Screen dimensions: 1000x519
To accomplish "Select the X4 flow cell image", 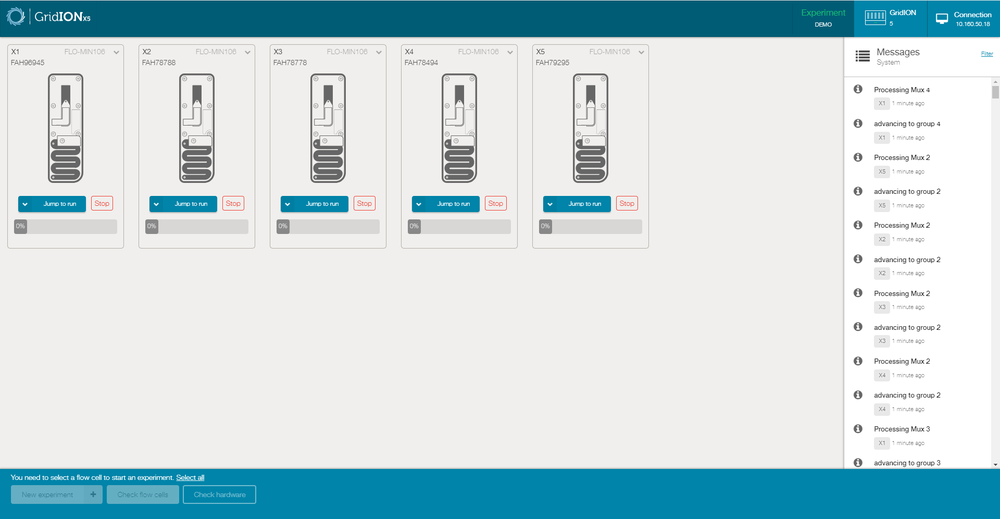I will [x=459, y=128].
